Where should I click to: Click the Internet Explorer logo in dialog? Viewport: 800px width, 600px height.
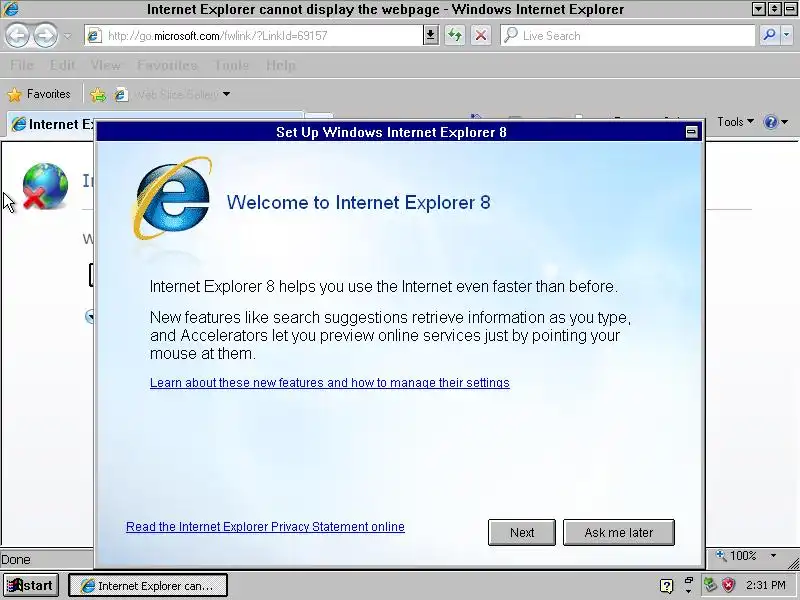click(x=172, y=198)
